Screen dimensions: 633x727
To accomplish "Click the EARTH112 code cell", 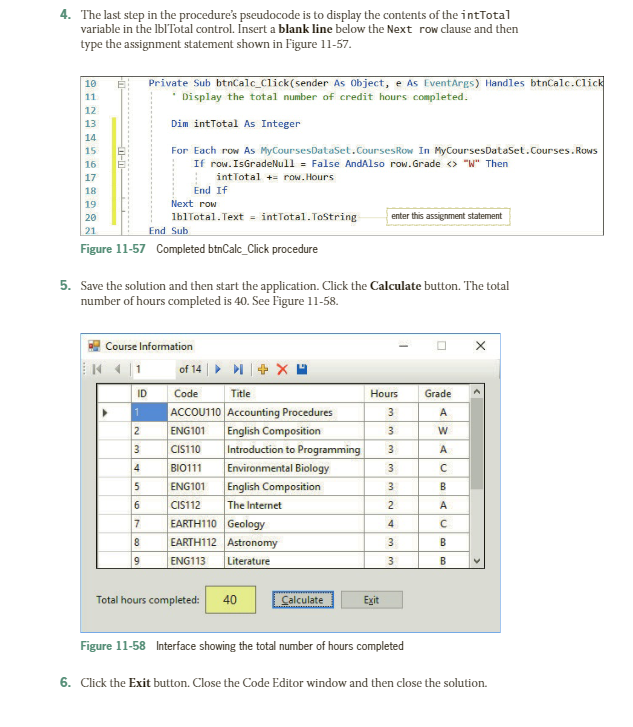I will coord(196,542).
